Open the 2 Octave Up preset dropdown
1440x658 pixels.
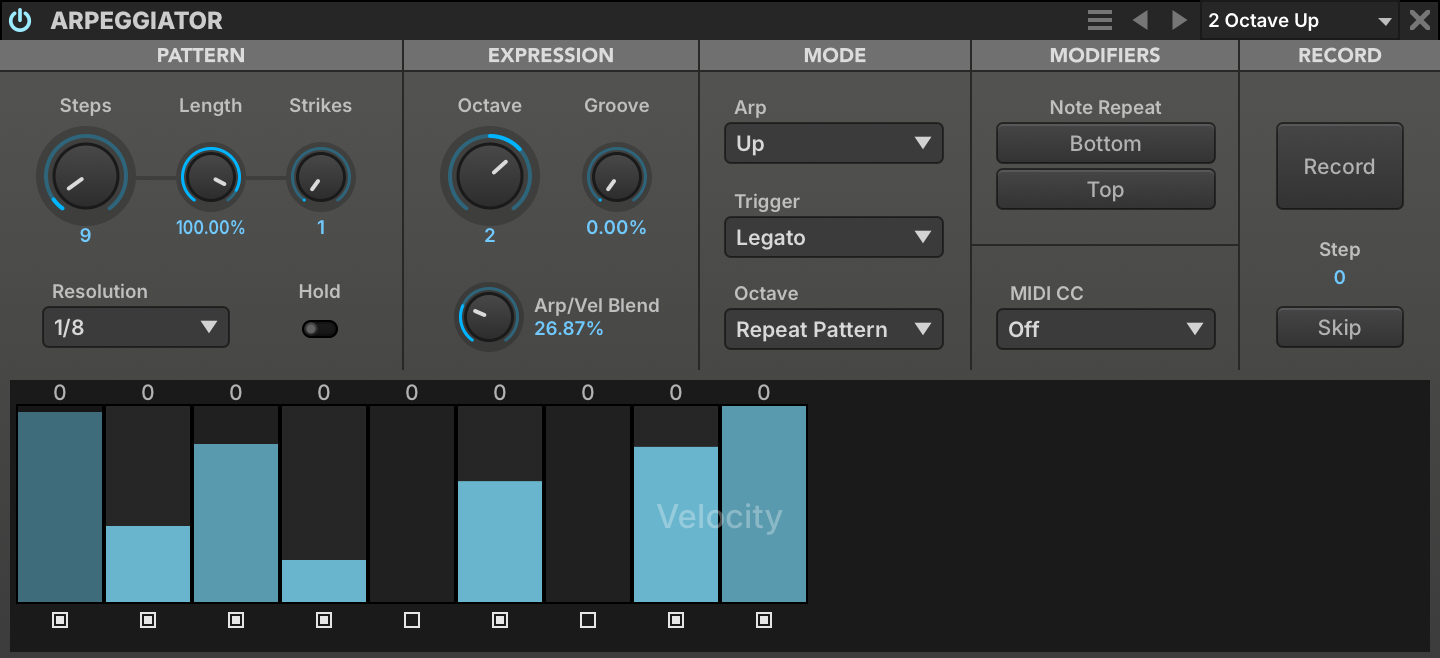point(1300,20)
